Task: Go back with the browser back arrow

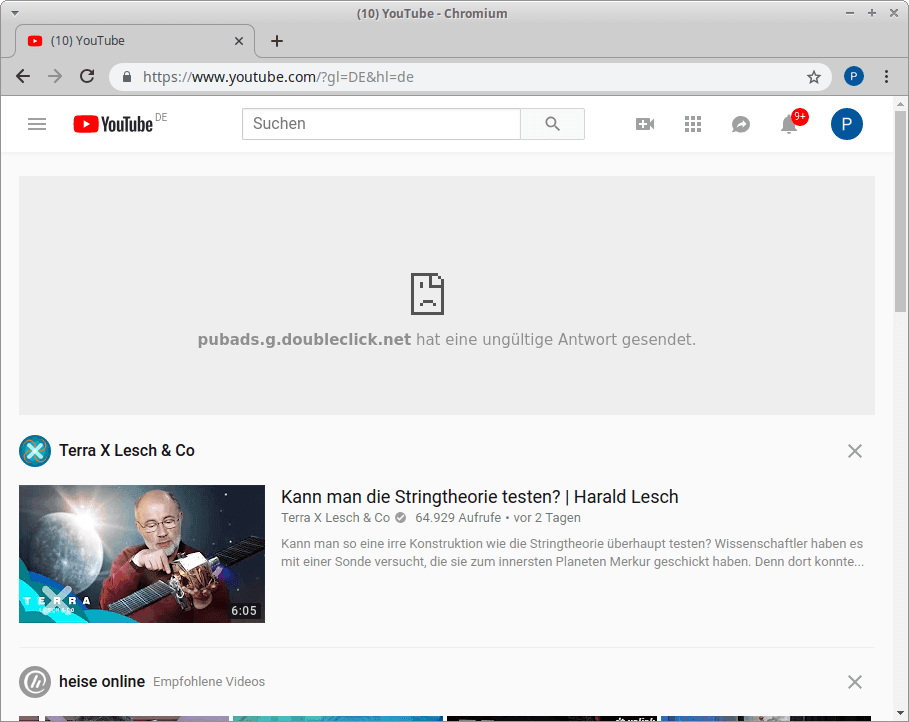Action: 23,77
